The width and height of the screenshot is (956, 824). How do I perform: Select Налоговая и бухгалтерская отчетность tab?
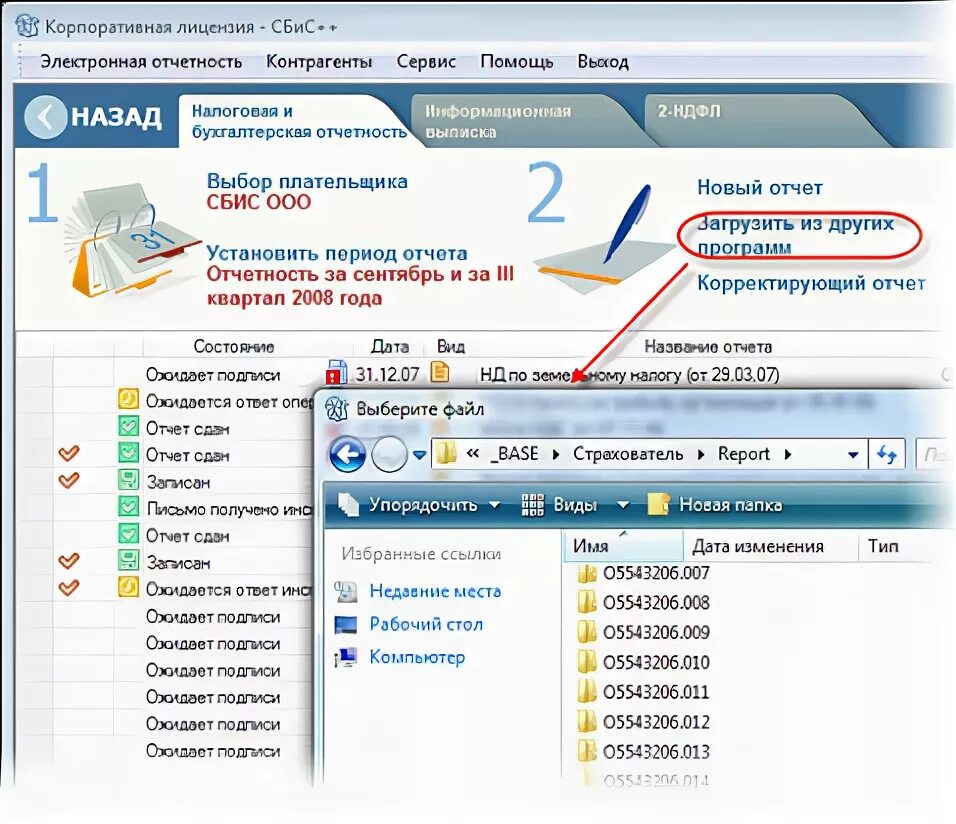(x=299, y=121)
